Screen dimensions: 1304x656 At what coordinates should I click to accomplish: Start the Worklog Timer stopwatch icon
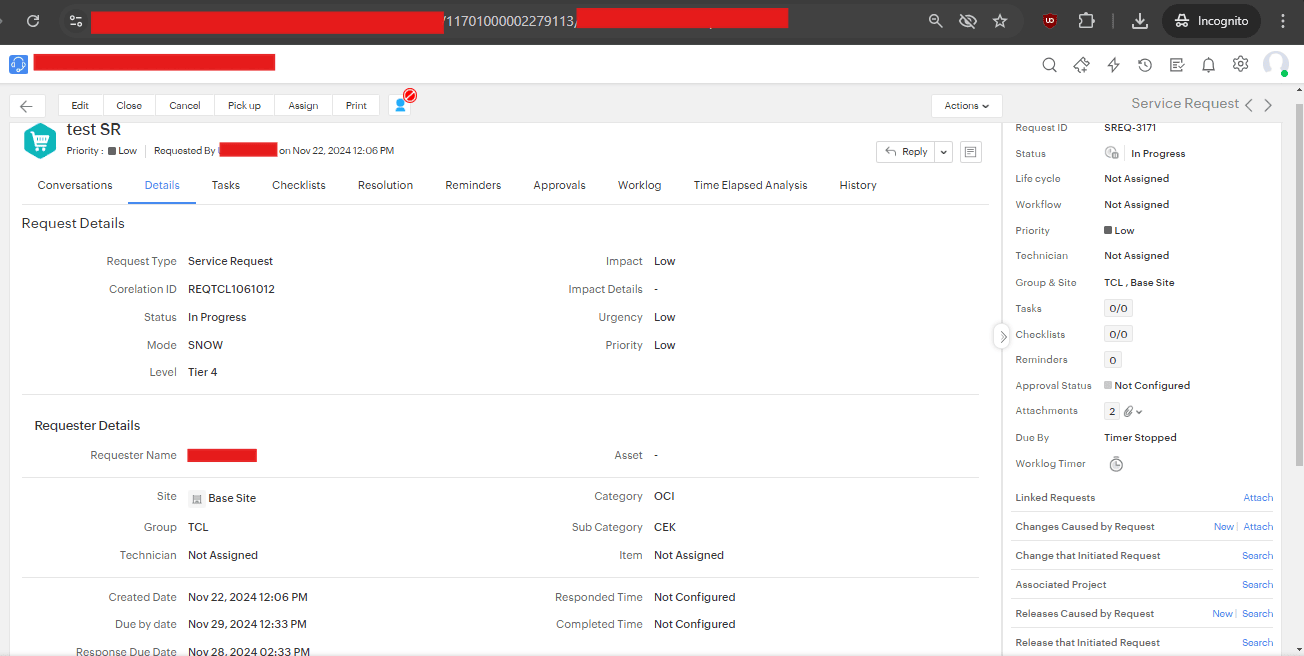tap(1116, 464)
